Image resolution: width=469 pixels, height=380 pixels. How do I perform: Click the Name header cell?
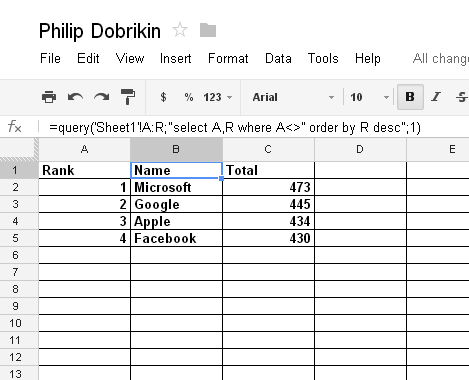point(176,170)
